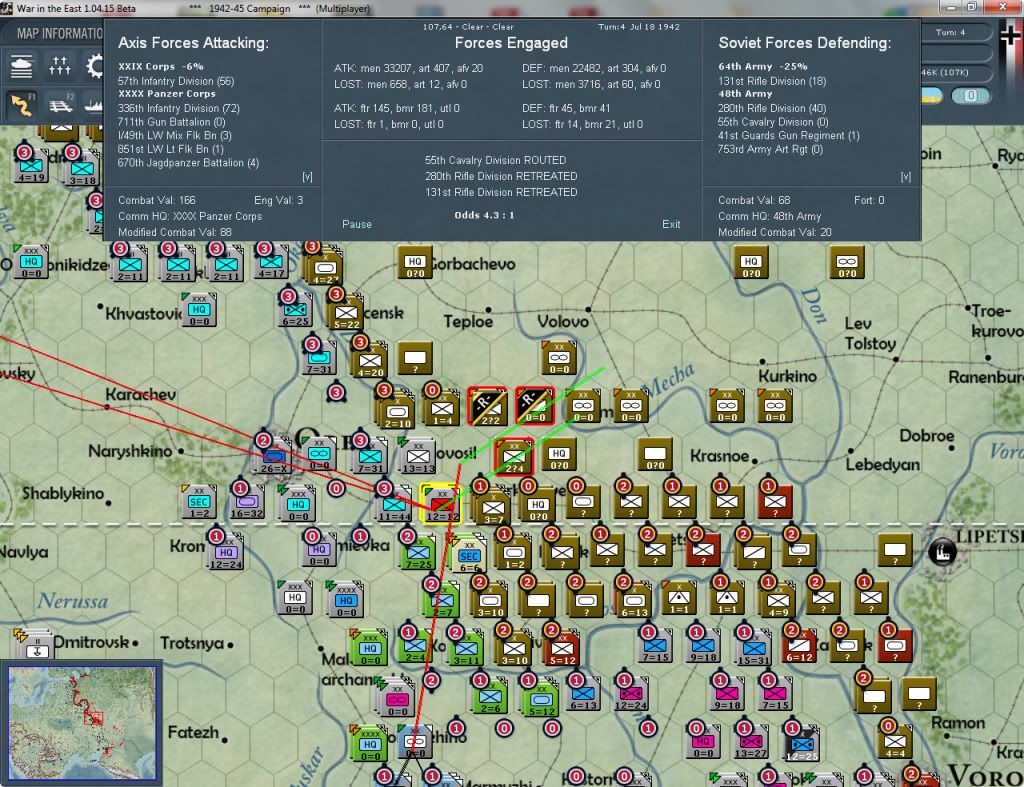This screenshot has height=787, width=1024.
Task: Select the red 5=12 infantry counter
Action: point(562,648)
